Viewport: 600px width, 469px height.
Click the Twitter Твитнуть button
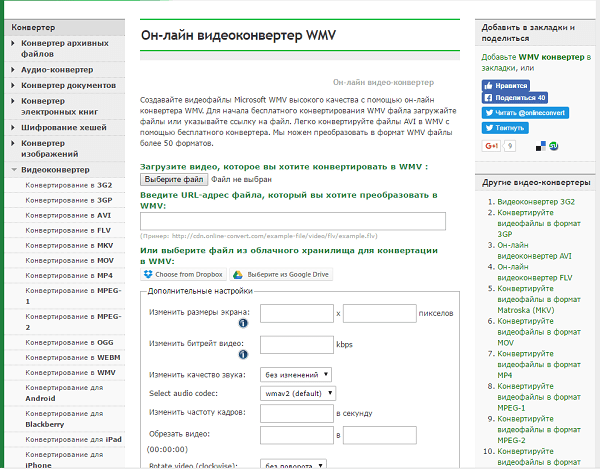pyautogui.click(x=506, y=128)
